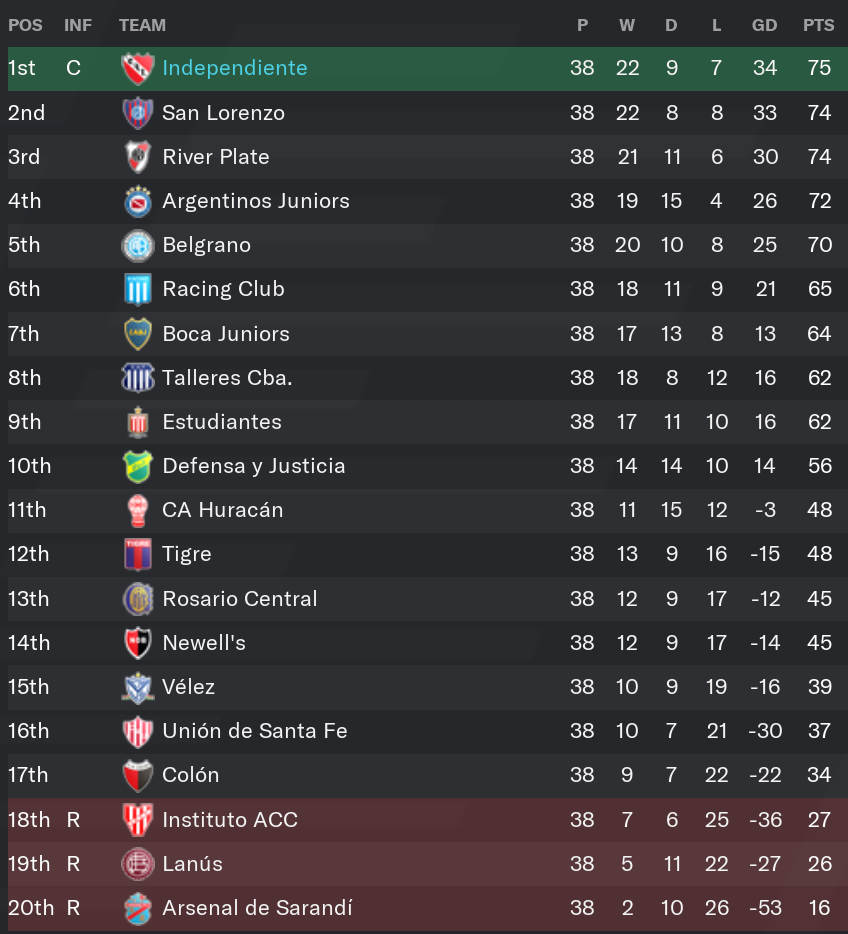Sort table by POS column header

25,25
